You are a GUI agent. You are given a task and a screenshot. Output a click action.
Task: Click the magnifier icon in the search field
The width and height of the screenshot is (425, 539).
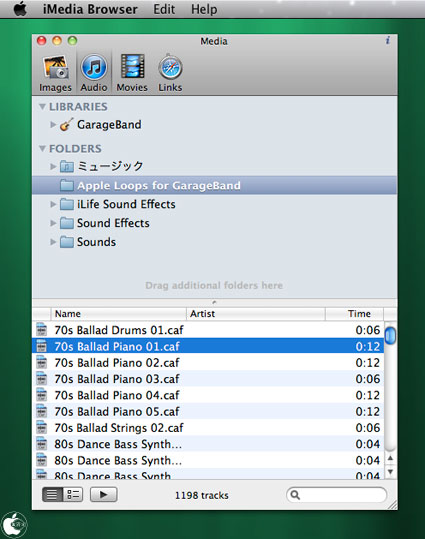295,495
